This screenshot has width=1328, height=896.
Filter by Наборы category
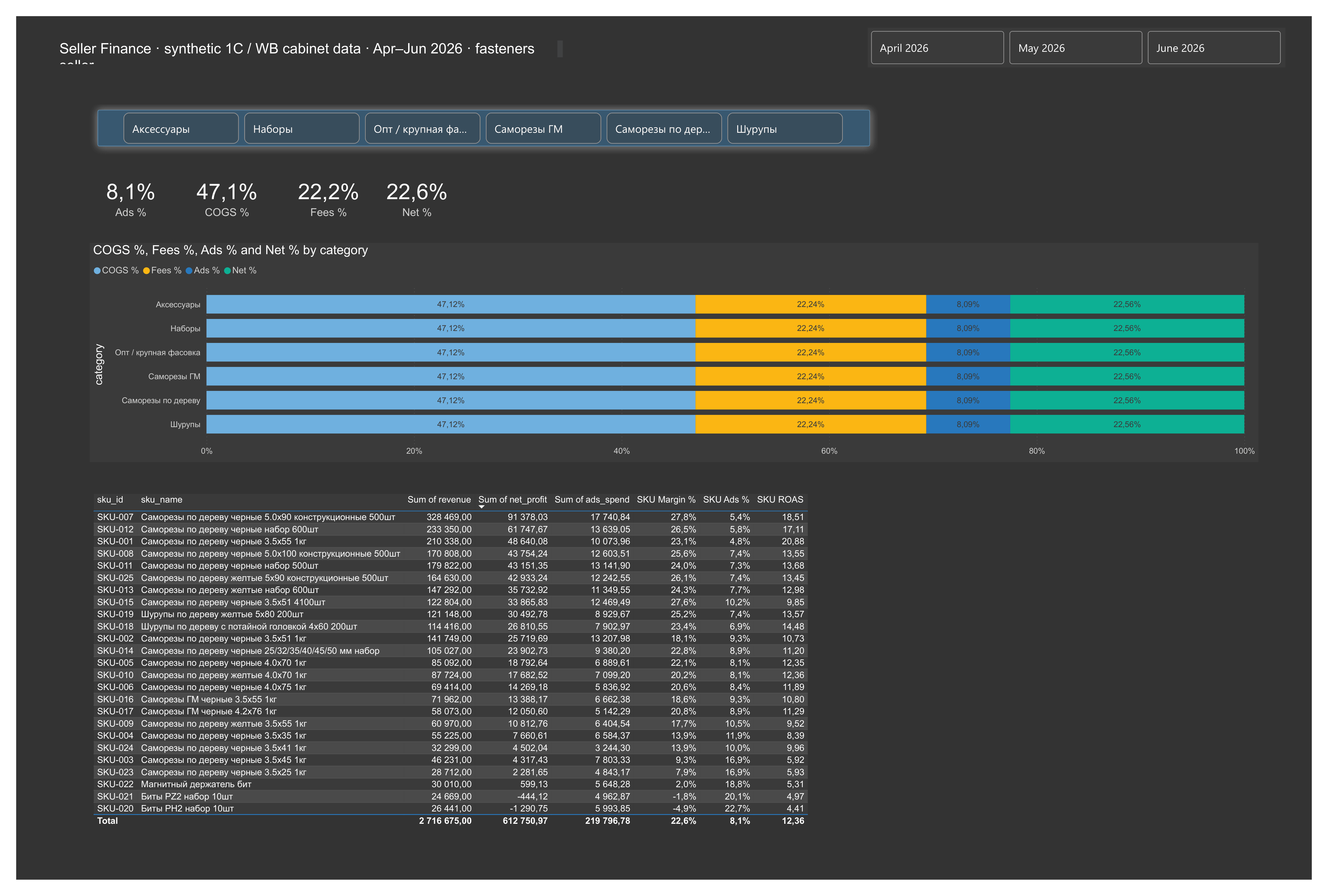(302, 129)
